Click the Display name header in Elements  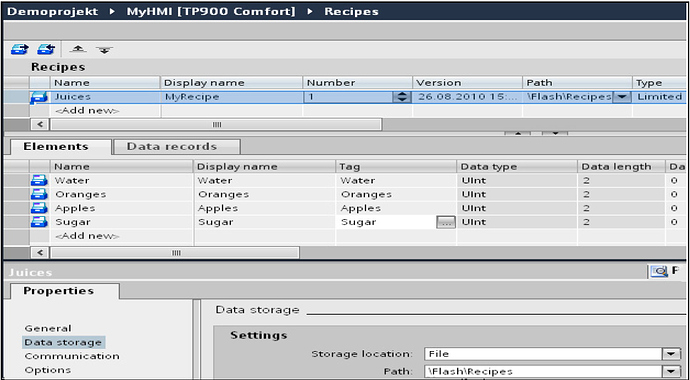[264, 167]
